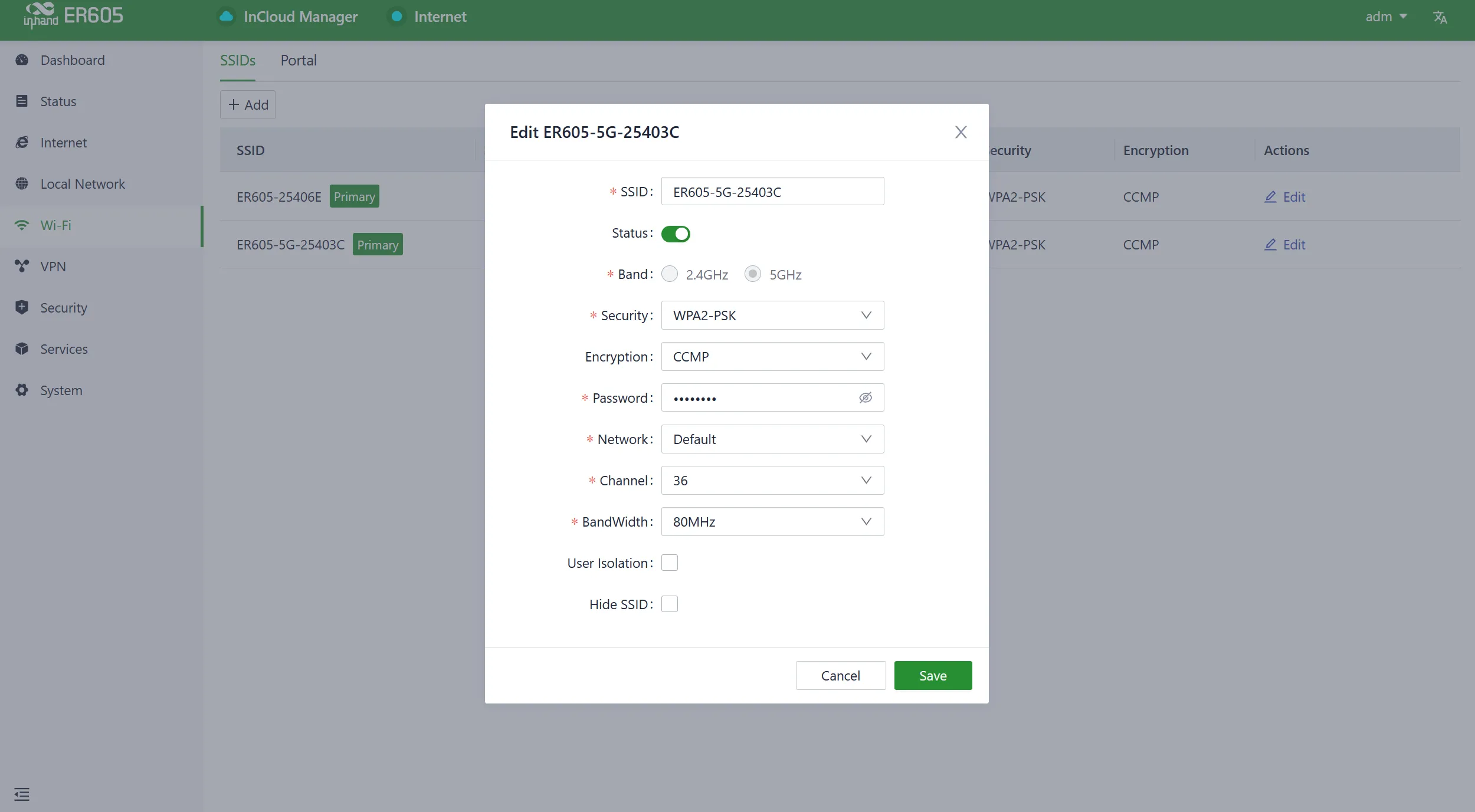The height and width of the screenshot is (812, 1475).
Task: Click the Dashboard gauge icon in sidebar
Action: point(22,60)
